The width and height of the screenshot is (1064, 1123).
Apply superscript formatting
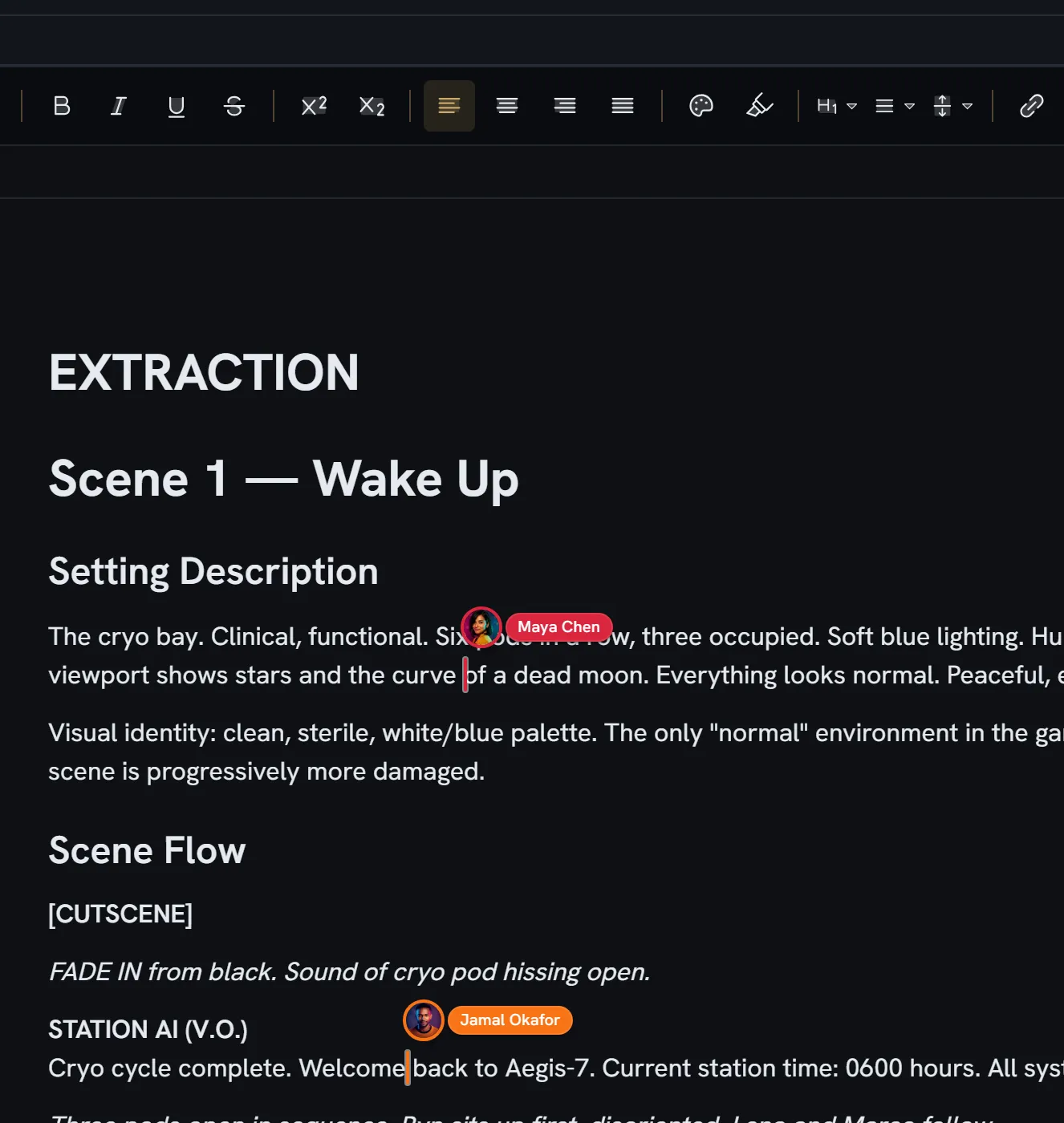(314, 106)
